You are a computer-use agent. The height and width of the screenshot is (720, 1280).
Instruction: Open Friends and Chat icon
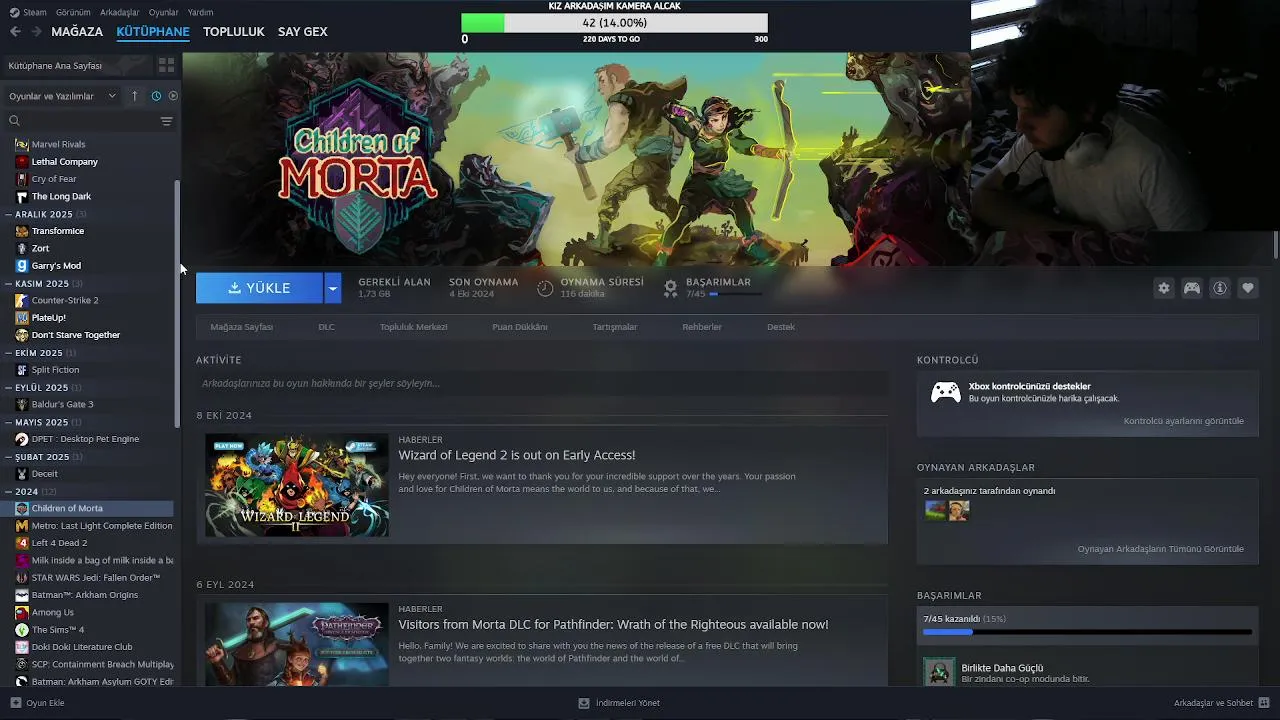[1264, 703]
